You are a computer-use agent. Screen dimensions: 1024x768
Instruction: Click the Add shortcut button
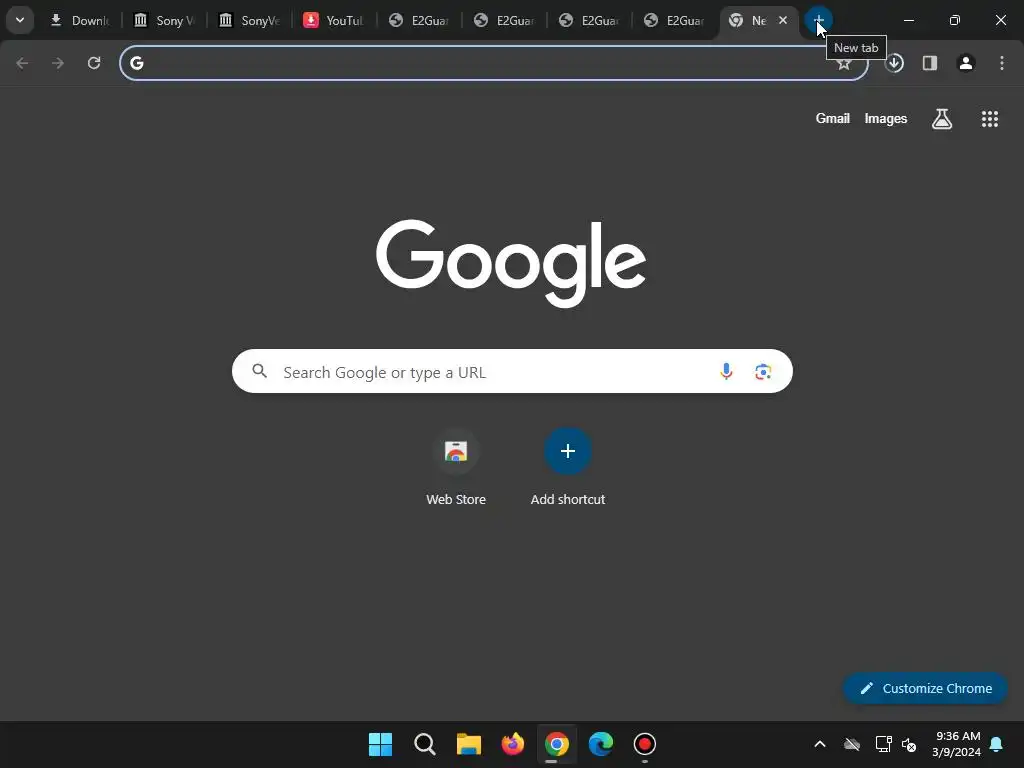point(568,468)
